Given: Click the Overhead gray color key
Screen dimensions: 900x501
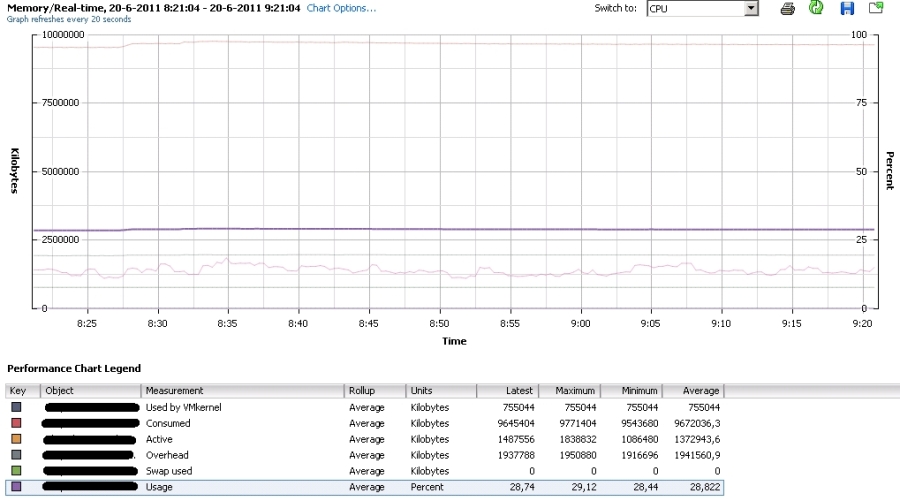Looking at the screenshot, I should (16, 455).
